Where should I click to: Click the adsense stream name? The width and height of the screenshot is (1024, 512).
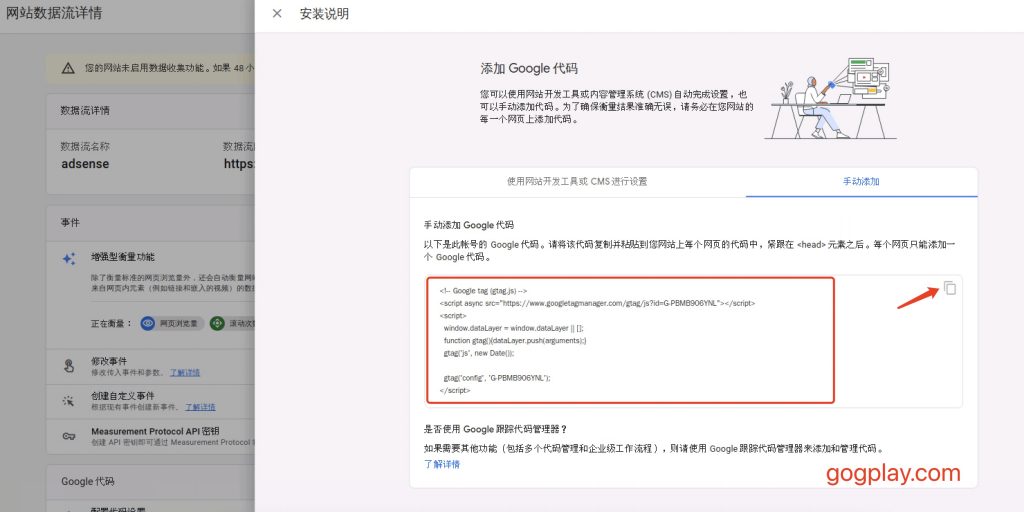click(x=85, y=164)
